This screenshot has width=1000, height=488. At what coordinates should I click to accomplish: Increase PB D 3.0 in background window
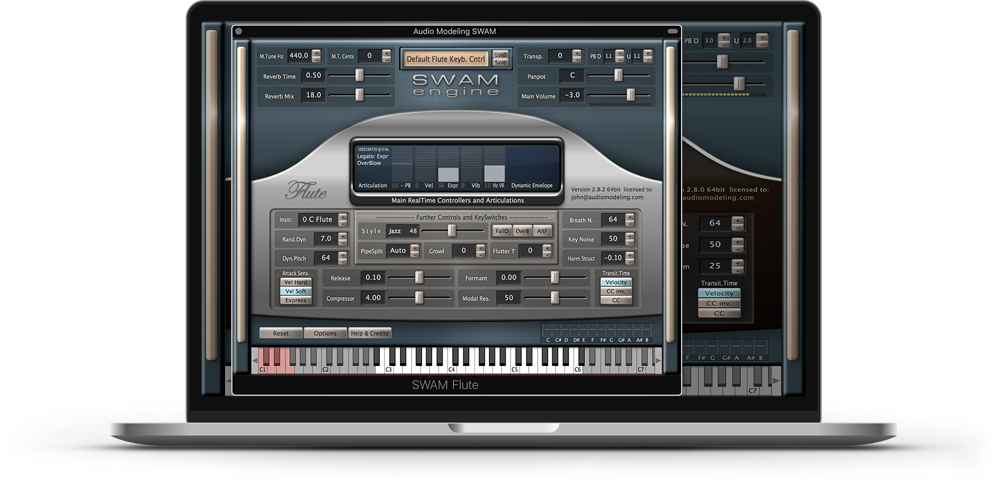pyautogui.click(x=724, y=36)
